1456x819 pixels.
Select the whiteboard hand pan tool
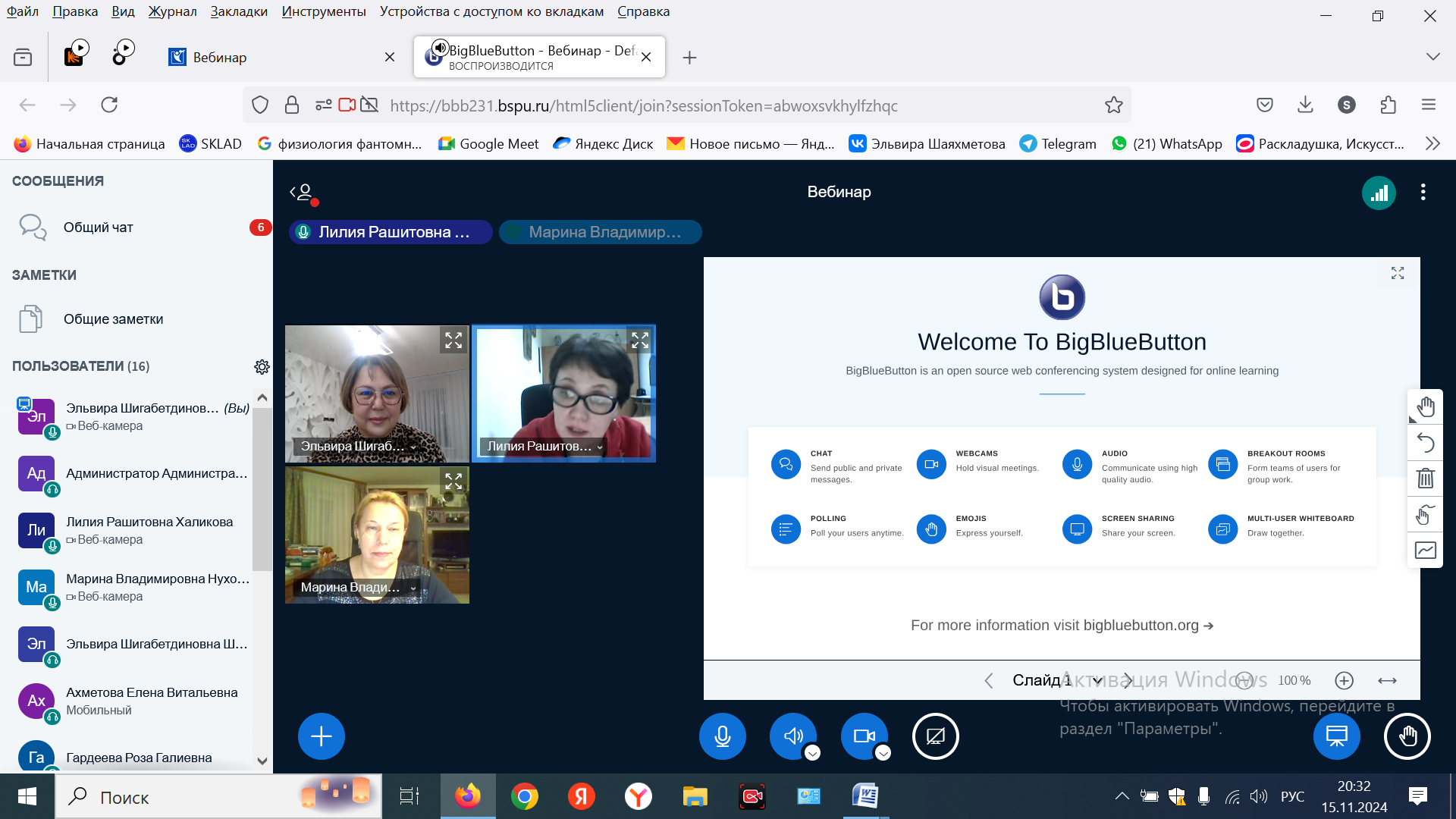pyautogui.click(x=1425, y=407)
